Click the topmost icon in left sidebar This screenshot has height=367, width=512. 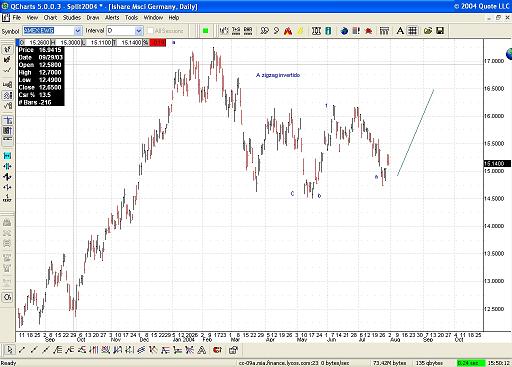click(x=7, y=50)
